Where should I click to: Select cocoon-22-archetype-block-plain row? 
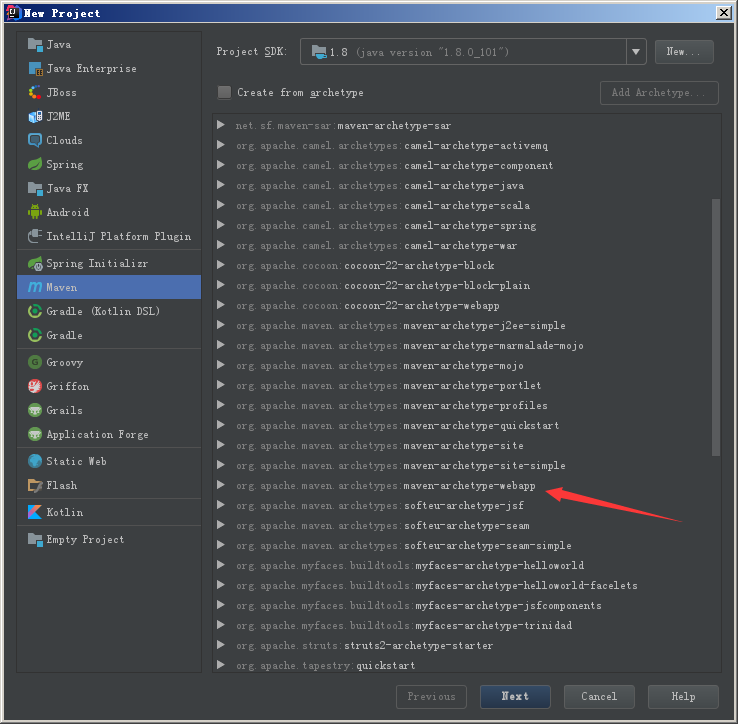(x=466, y=285)
